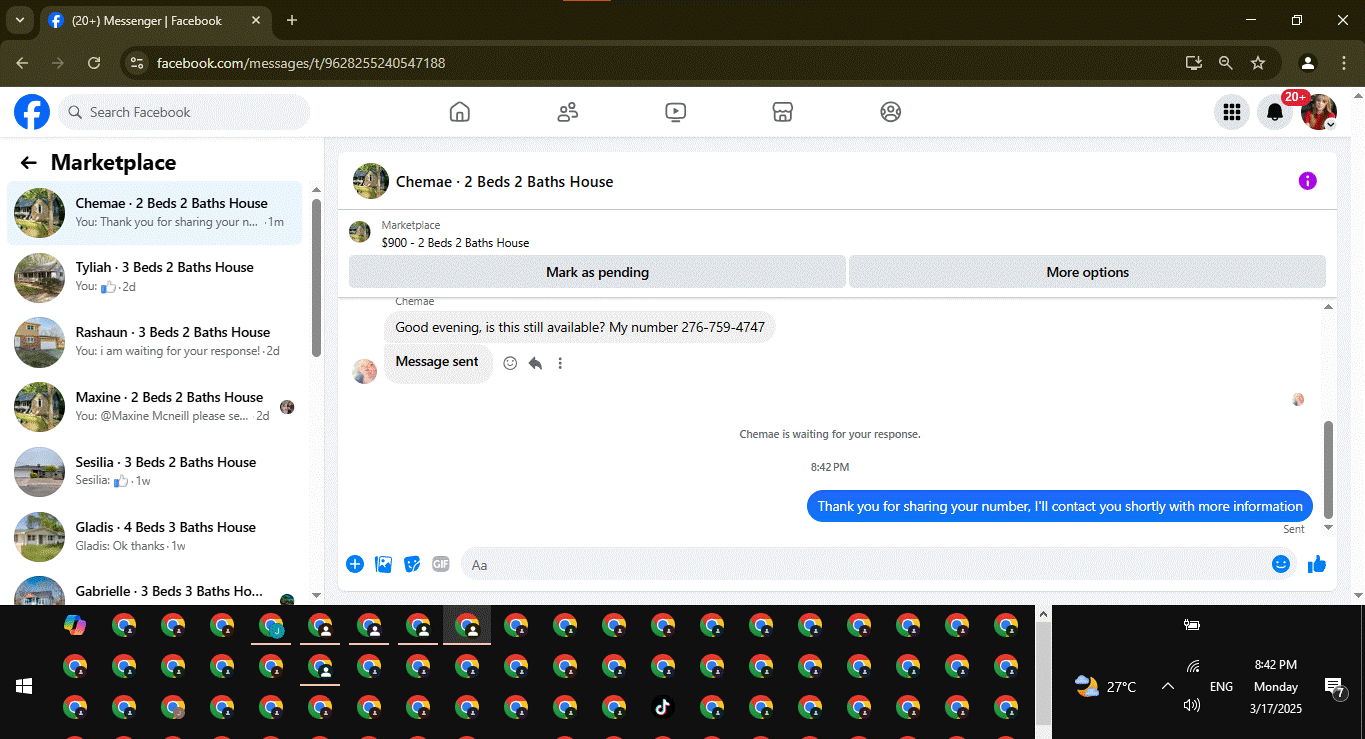Open a new browser tab
The width and height of the screenshot is (1365, 739).
point(292,20)
